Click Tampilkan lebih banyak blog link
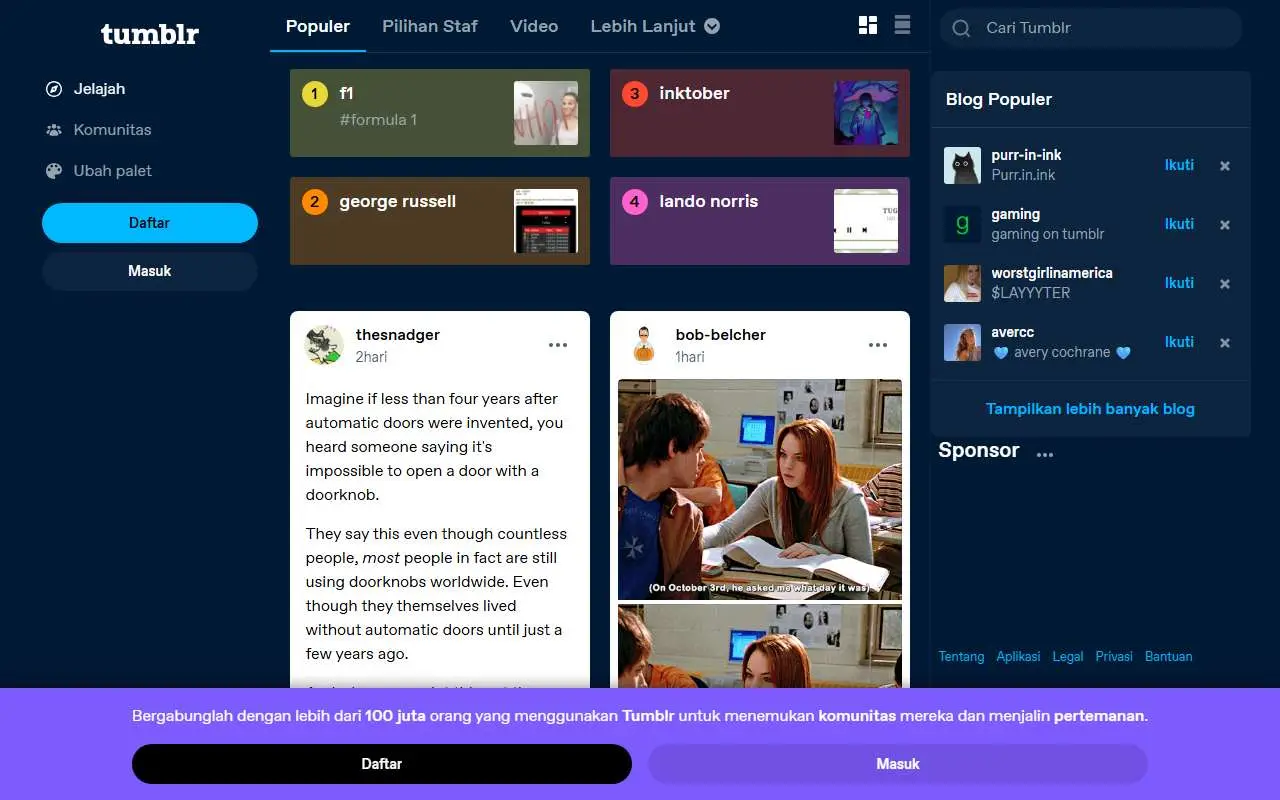This screenshot has height=800, width=1280. pos(1090,409)
